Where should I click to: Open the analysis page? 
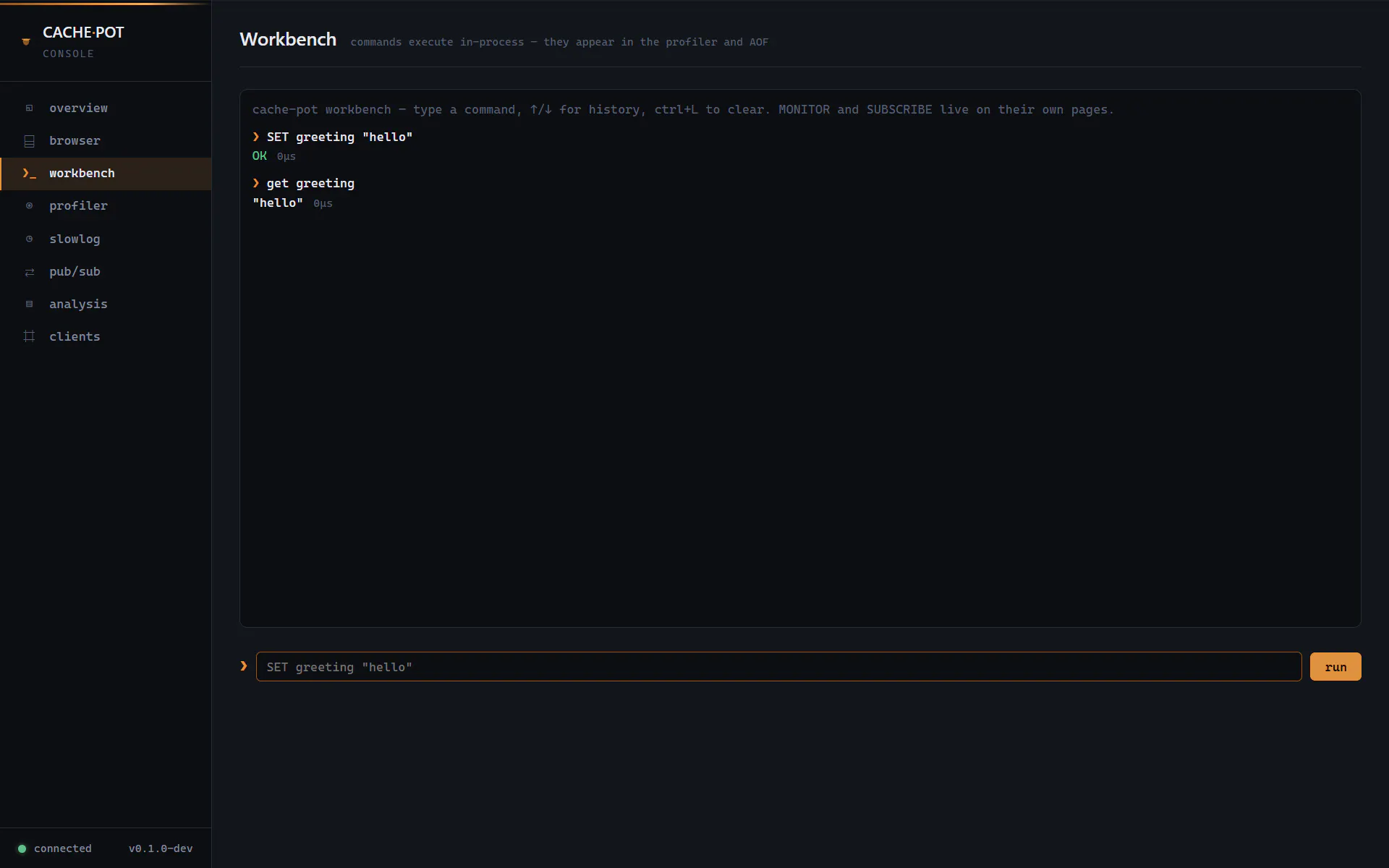(106, 305)
